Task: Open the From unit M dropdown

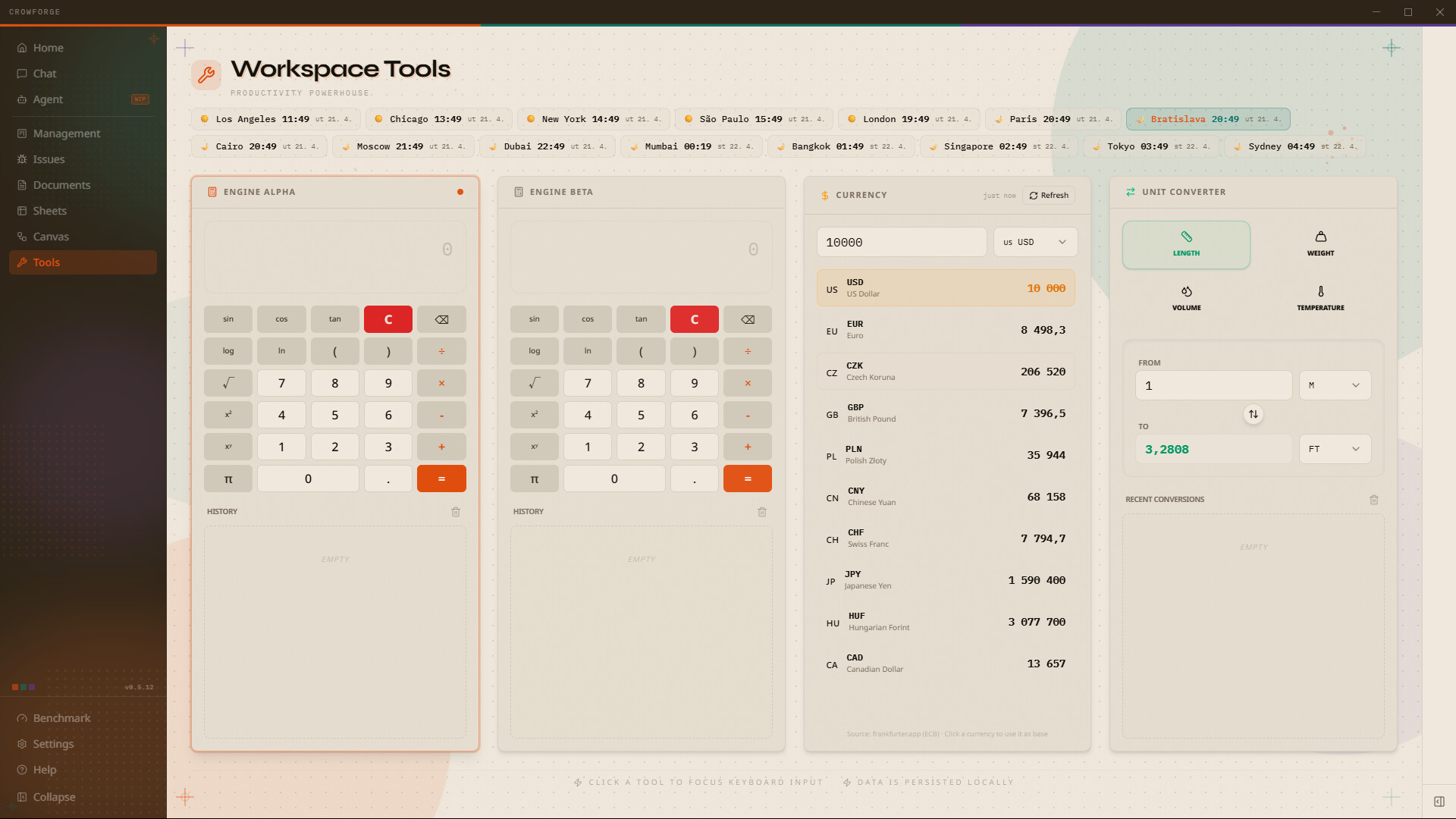Action: coord(1335,385)
